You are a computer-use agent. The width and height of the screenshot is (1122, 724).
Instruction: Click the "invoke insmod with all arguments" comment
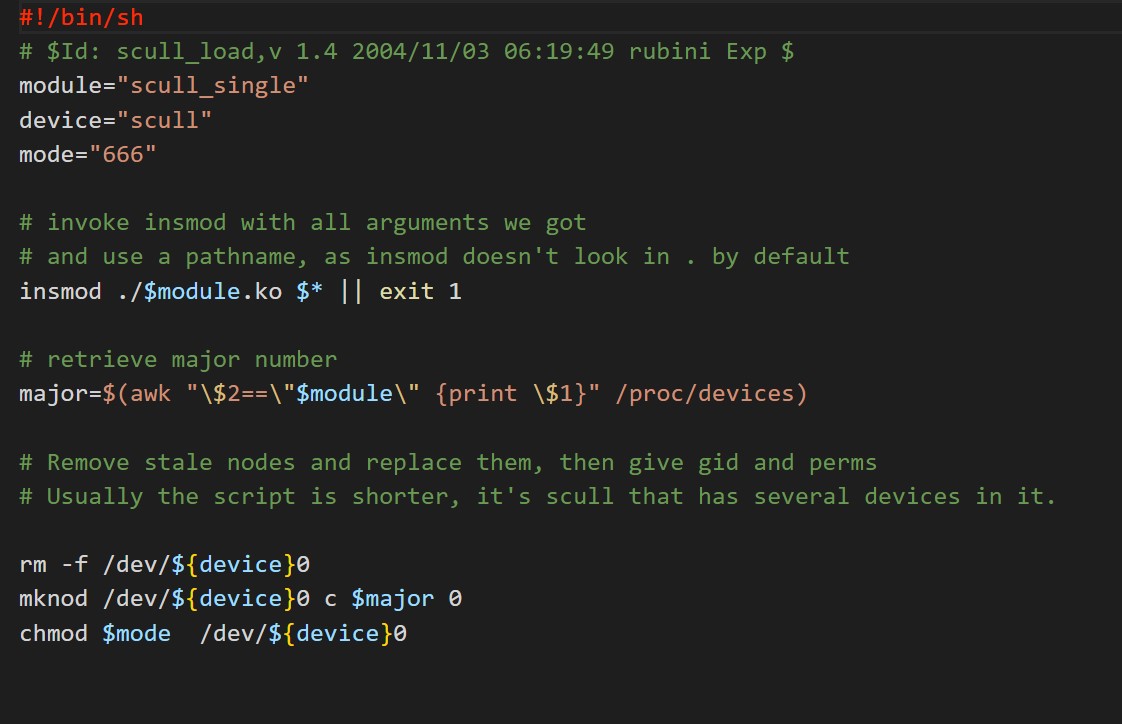click(302, 222)
